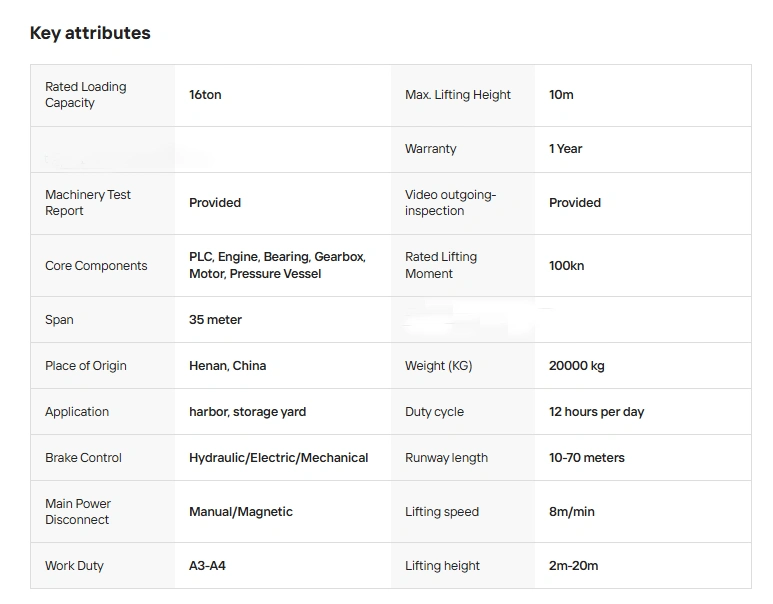Click the harbor, storage yard application value

247,412
